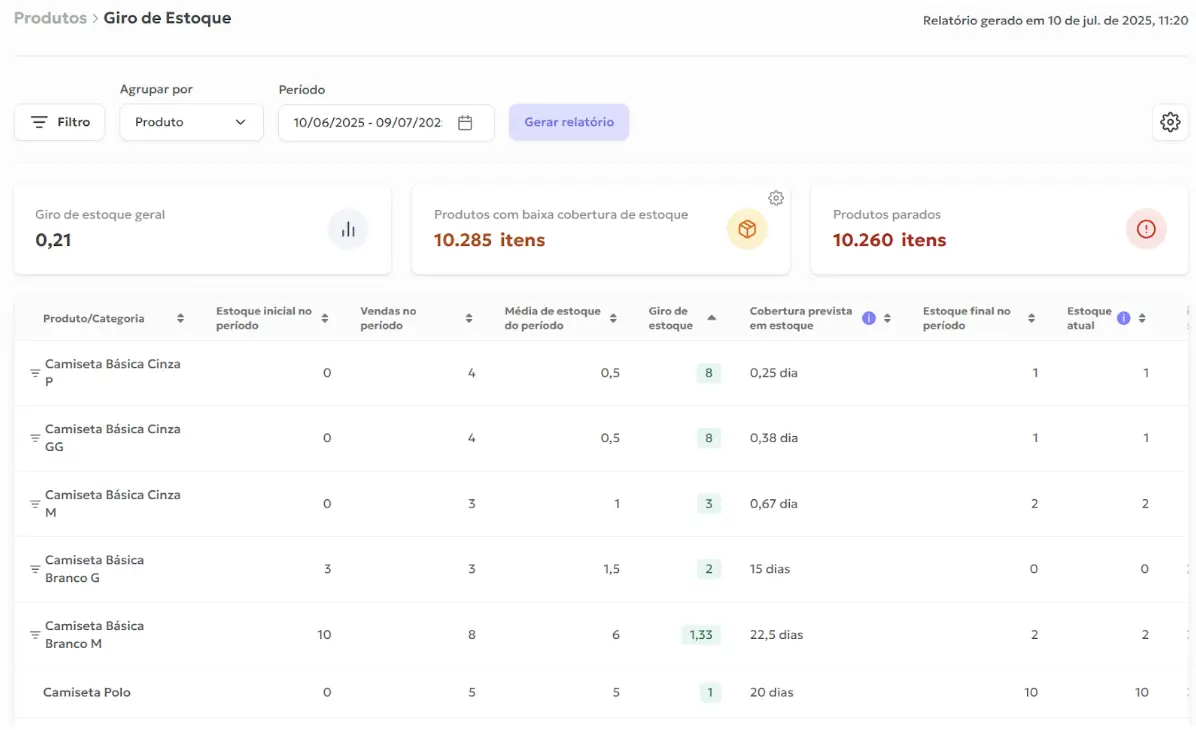Sort by Média de estoque do período
Image resolution: width=1196 pixels, height=730 pixels.
(x=613, y=318)
